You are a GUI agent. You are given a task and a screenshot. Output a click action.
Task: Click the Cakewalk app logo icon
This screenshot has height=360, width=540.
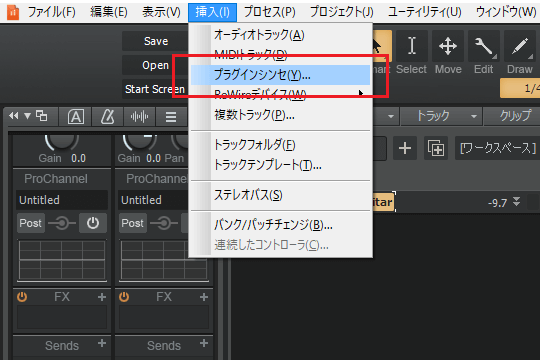(x=13, y=12)
